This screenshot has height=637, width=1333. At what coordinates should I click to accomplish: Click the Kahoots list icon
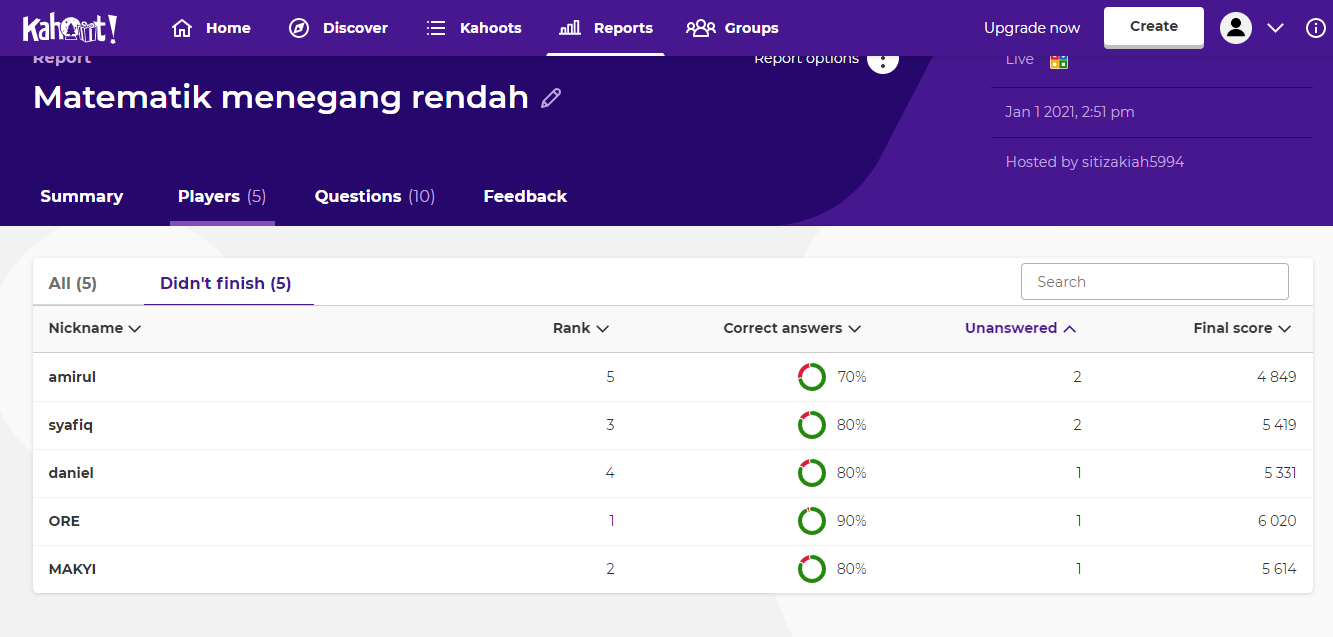tap(436, 28)
